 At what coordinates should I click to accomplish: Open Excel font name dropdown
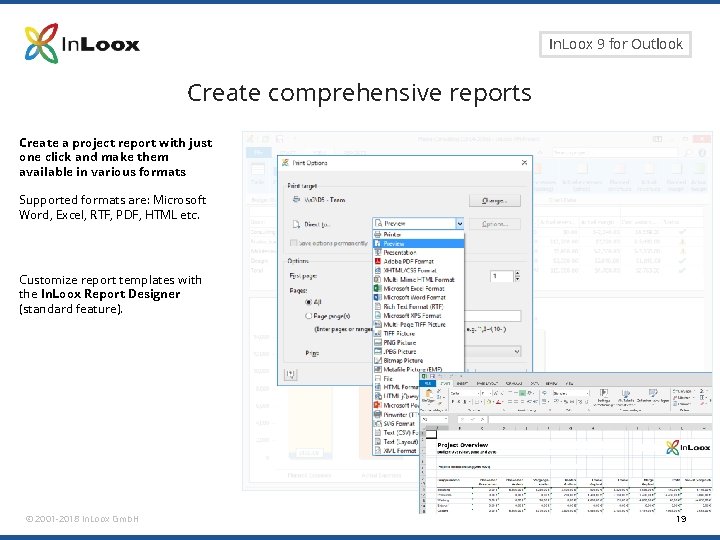tap(476, 394)
